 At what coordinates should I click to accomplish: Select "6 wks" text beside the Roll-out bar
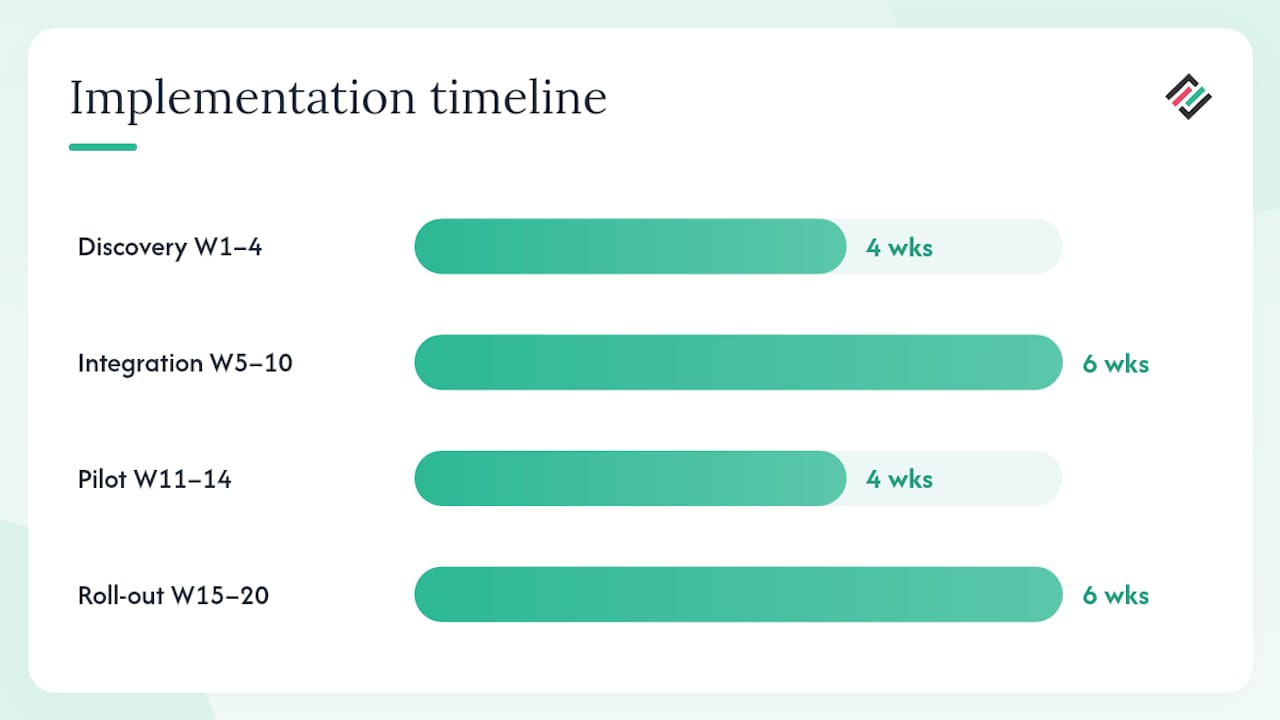pos(1116,595)
